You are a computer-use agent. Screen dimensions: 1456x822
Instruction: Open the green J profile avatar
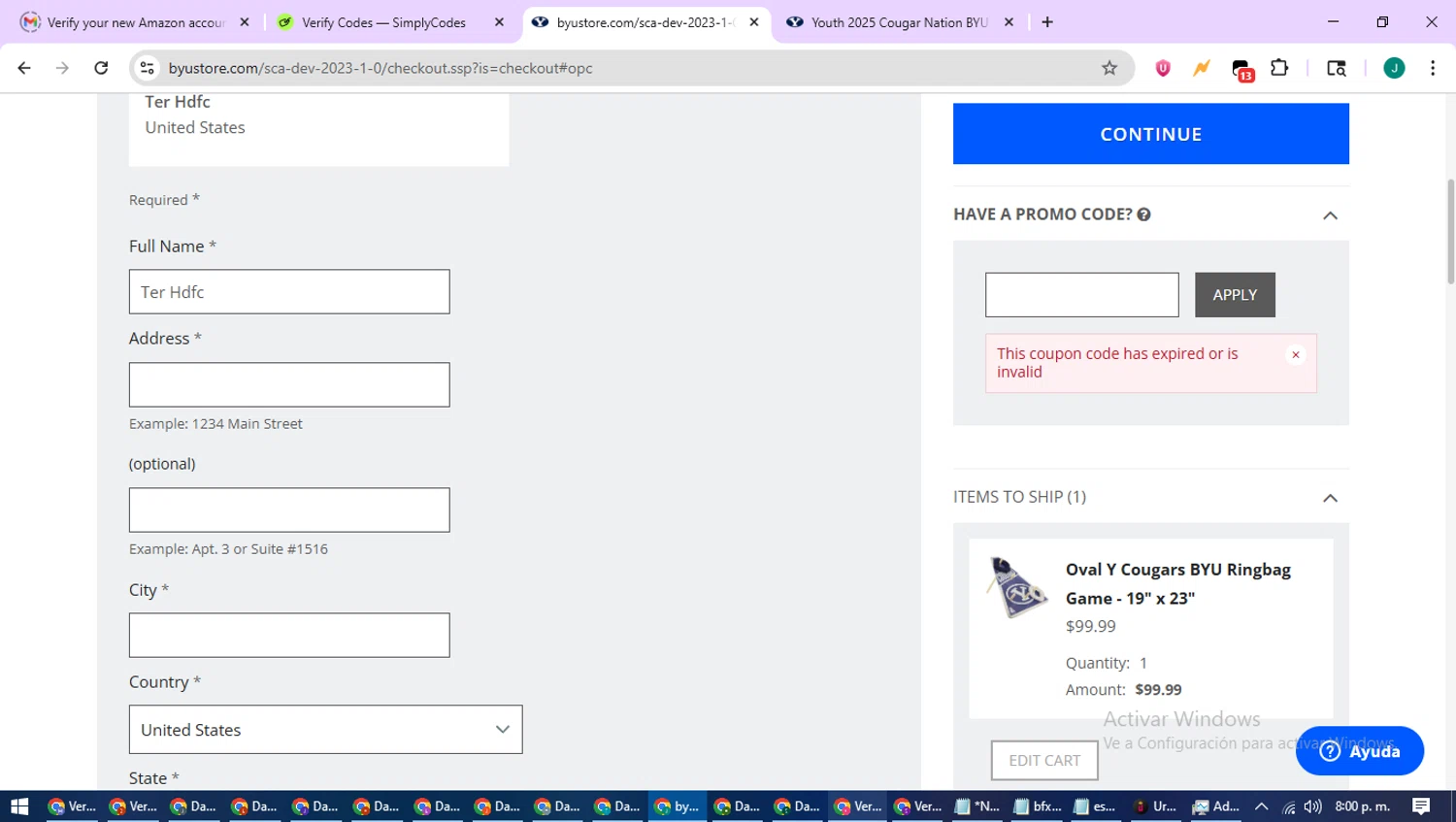1394,68
